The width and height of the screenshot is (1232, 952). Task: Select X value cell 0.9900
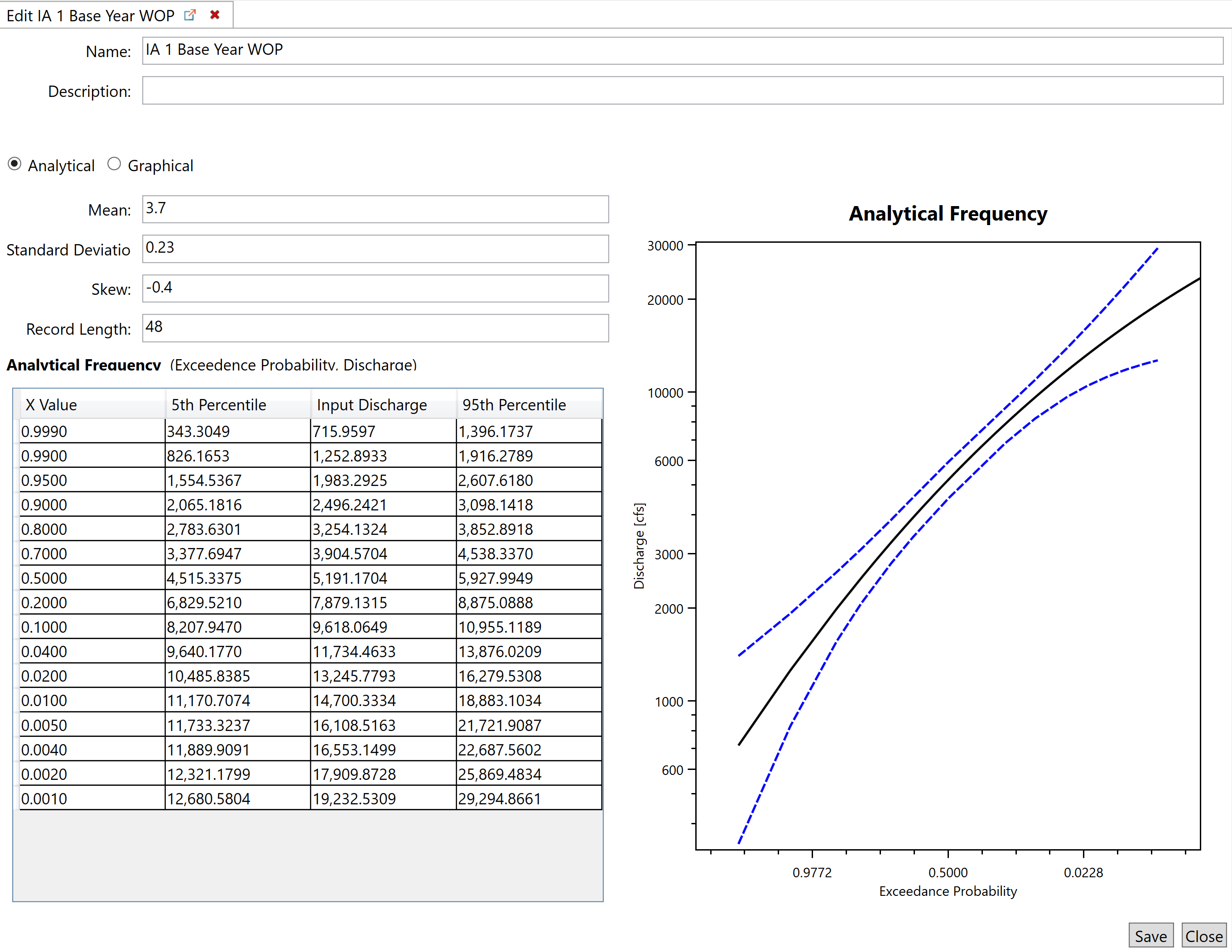92,456
